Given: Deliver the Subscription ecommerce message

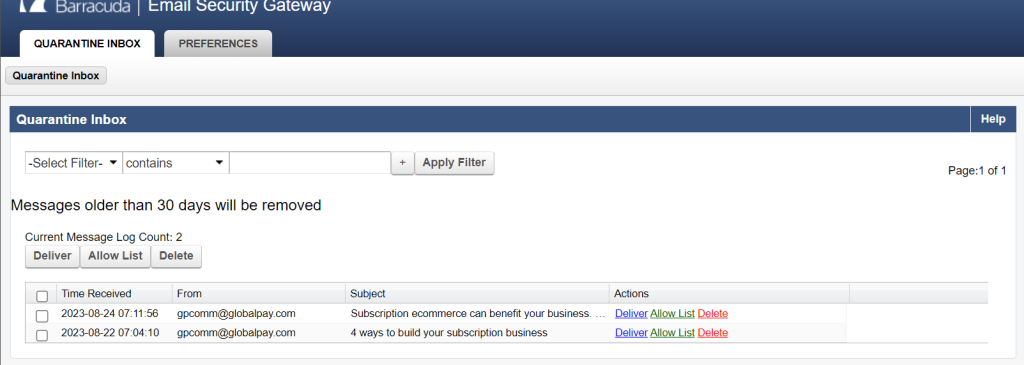Looking at the screenshot, I should [631, 313].
